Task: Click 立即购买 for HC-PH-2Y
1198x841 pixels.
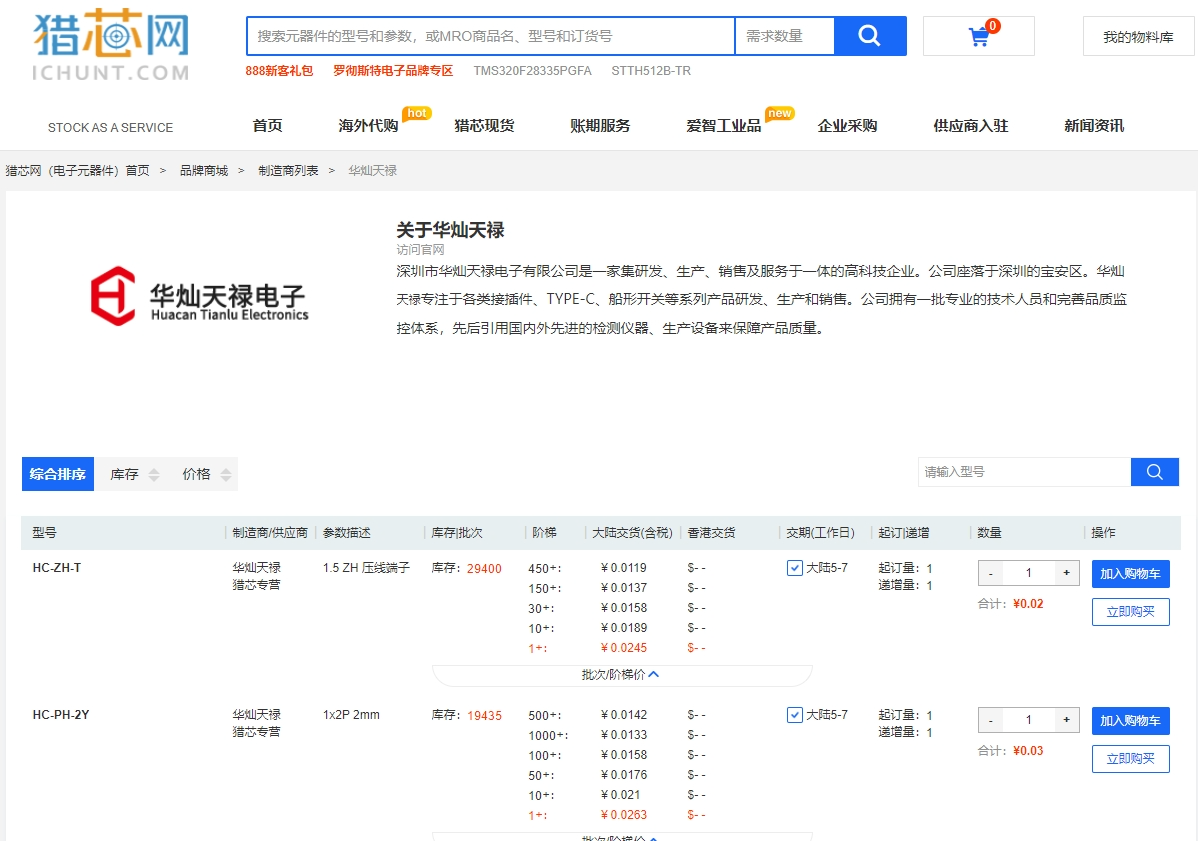Action: click(1131, 759)
